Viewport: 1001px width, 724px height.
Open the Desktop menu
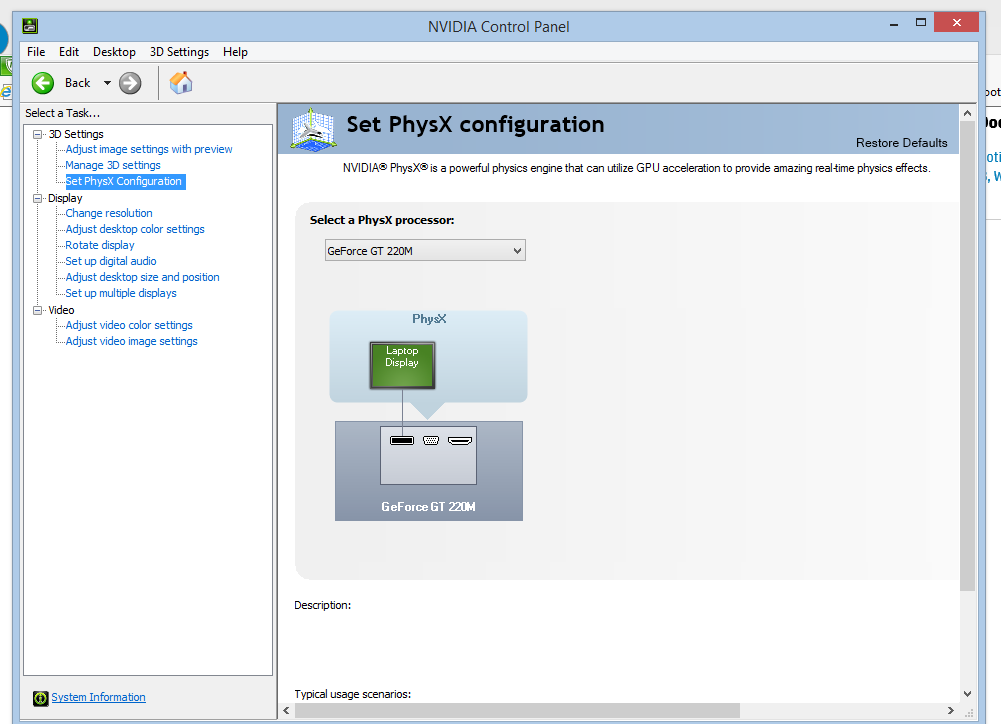point(114,51)
